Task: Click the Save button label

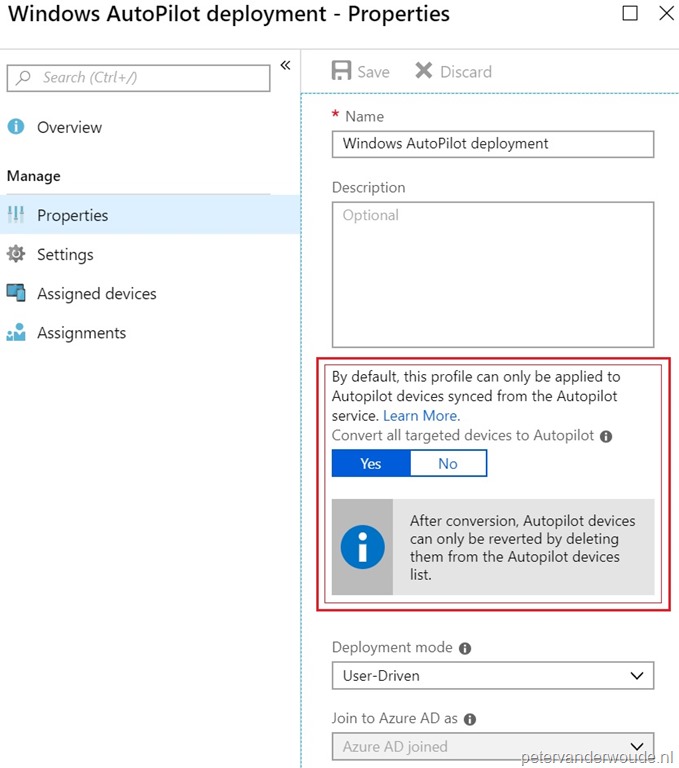Action: pyautogui.click(x=373, y=72)
